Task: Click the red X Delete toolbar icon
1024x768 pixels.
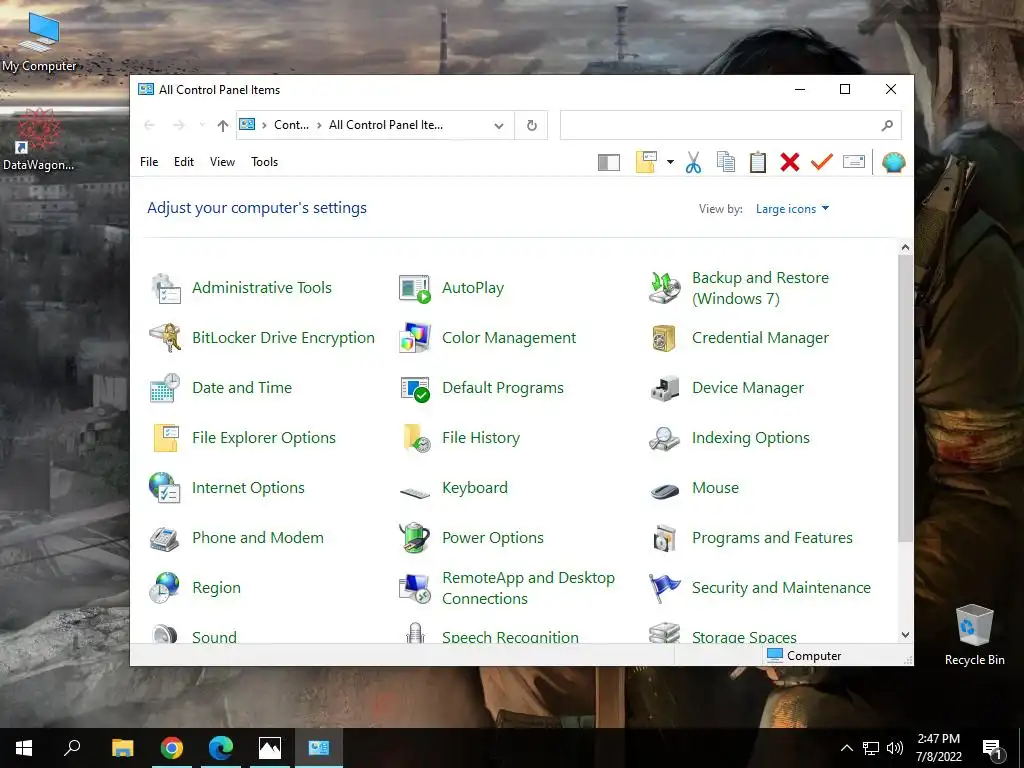Action: click(790, 162)
